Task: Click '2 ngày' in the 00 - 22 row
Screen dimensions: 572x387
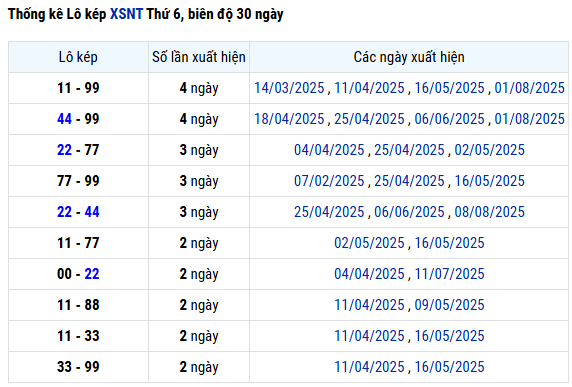Action: coord(199,274)
